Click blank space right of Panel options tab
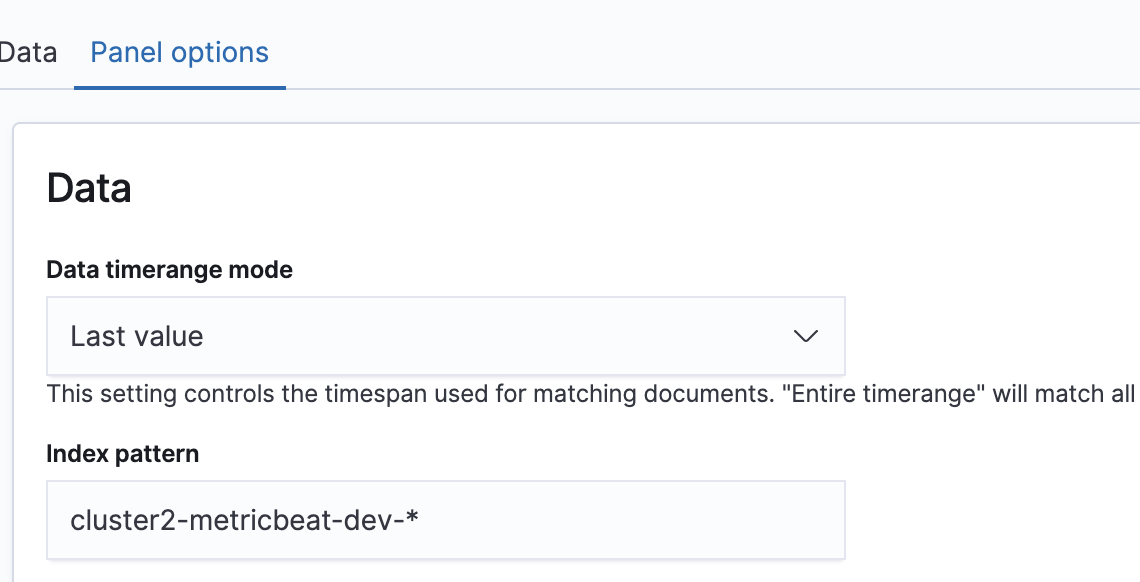 point(700,53)
